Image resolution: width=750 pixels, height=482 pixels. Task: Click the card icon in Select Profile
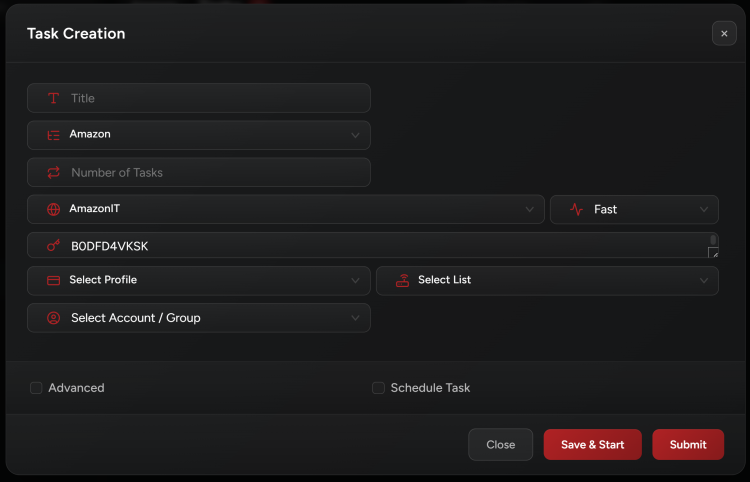[x=54, y=280]
